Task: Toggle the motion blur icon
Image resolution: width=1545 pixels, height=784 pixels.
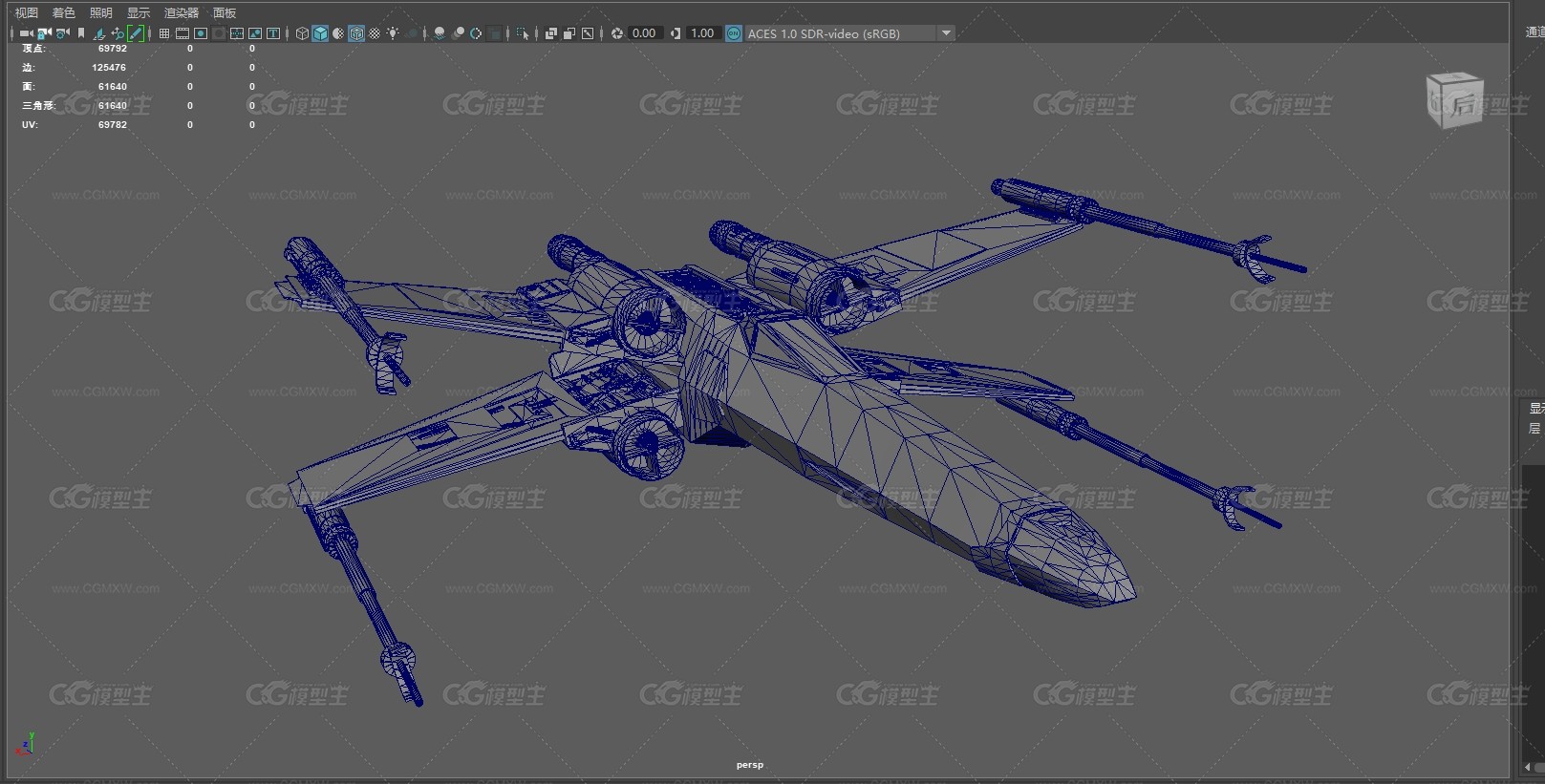Action: pos(458,33)
